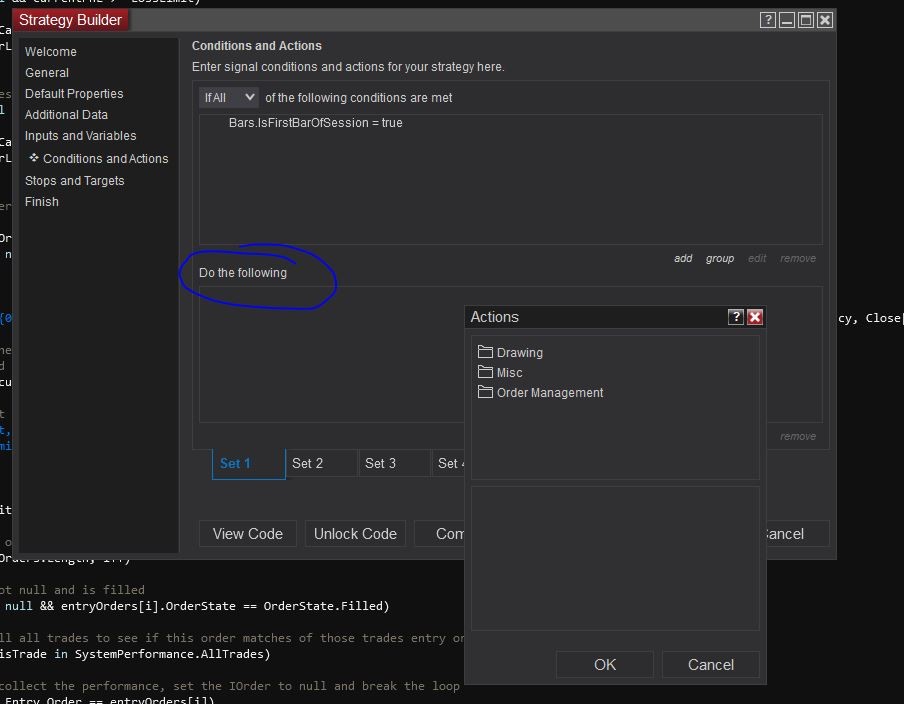Click OK in the Actions dialog
This screenshot has width=904, height=704.
[605, 665]
